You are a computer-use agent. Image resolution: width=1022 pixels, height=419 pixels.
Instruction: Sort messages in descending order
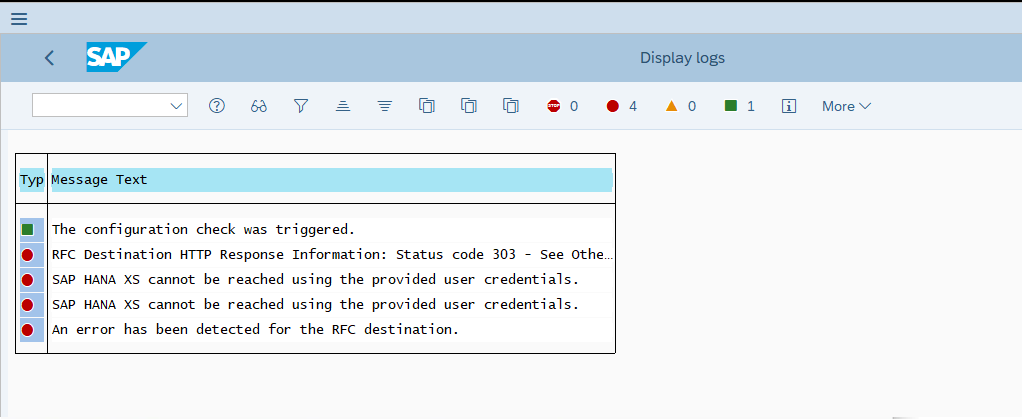pyautogui.click(x=385, y=106)
